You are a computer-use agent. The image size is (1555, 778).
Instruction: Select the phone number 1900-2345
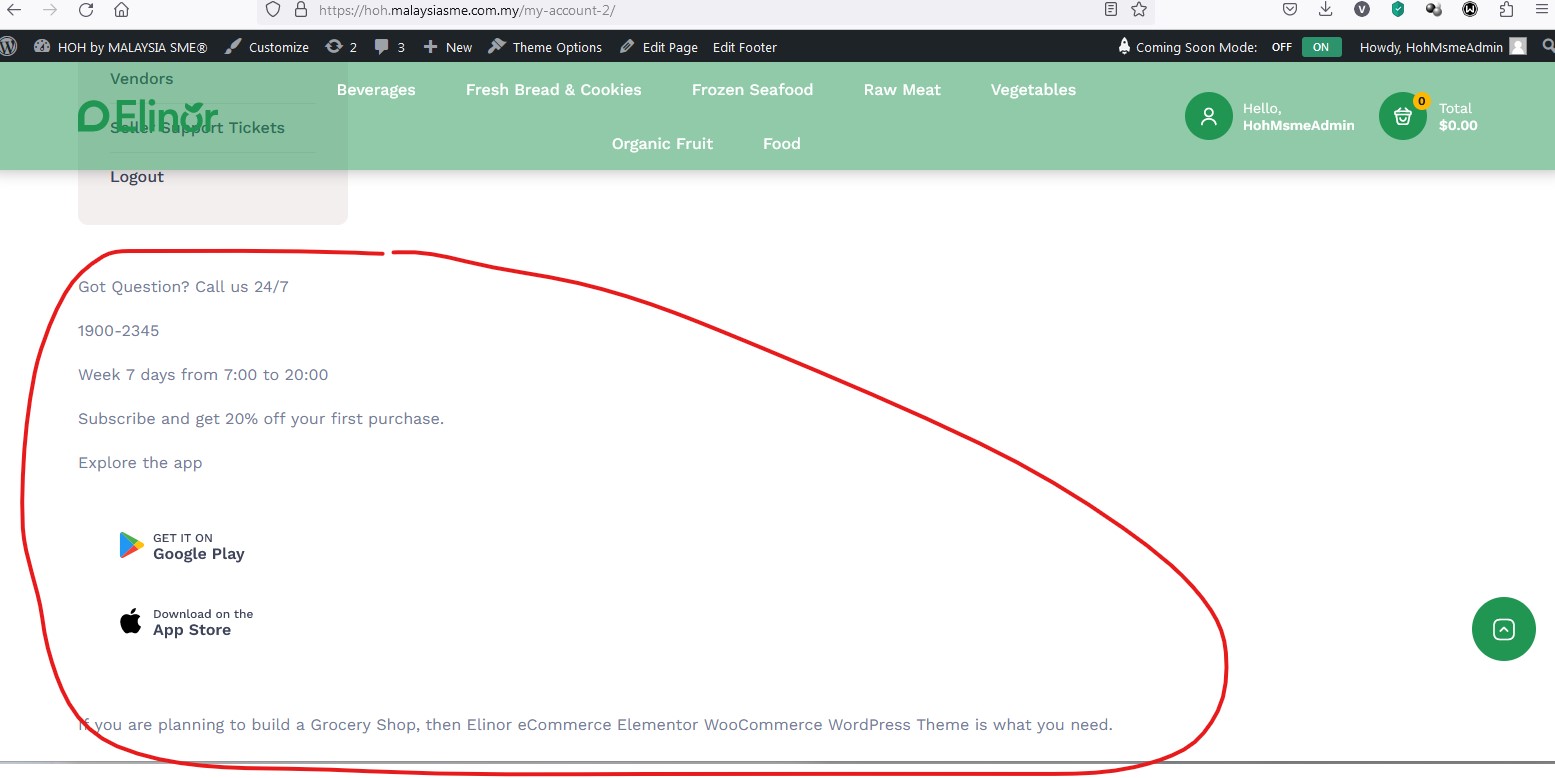tap(118, 331)
